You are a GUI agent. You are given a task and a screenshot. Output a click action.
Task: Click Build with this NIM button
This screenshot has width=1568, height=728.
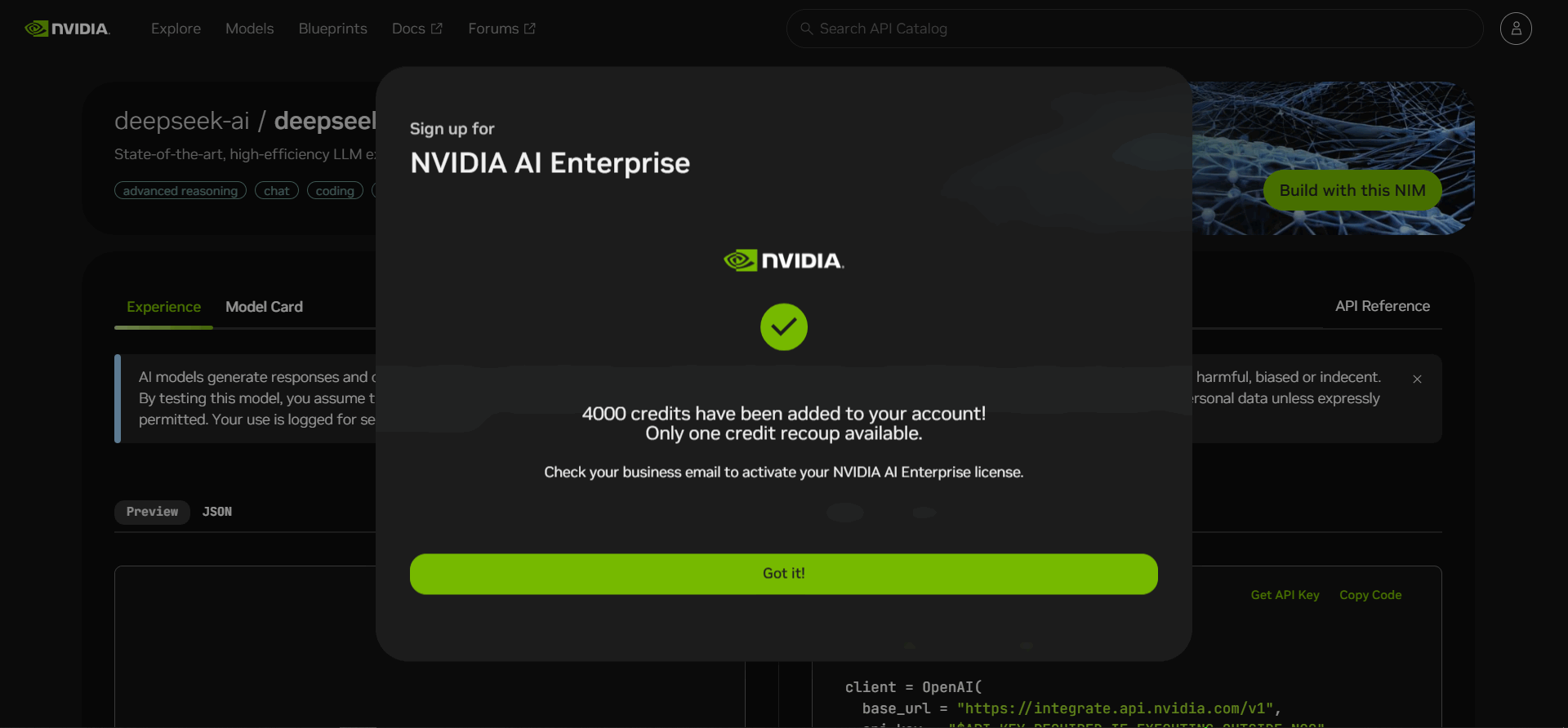tap(1352, 190)
